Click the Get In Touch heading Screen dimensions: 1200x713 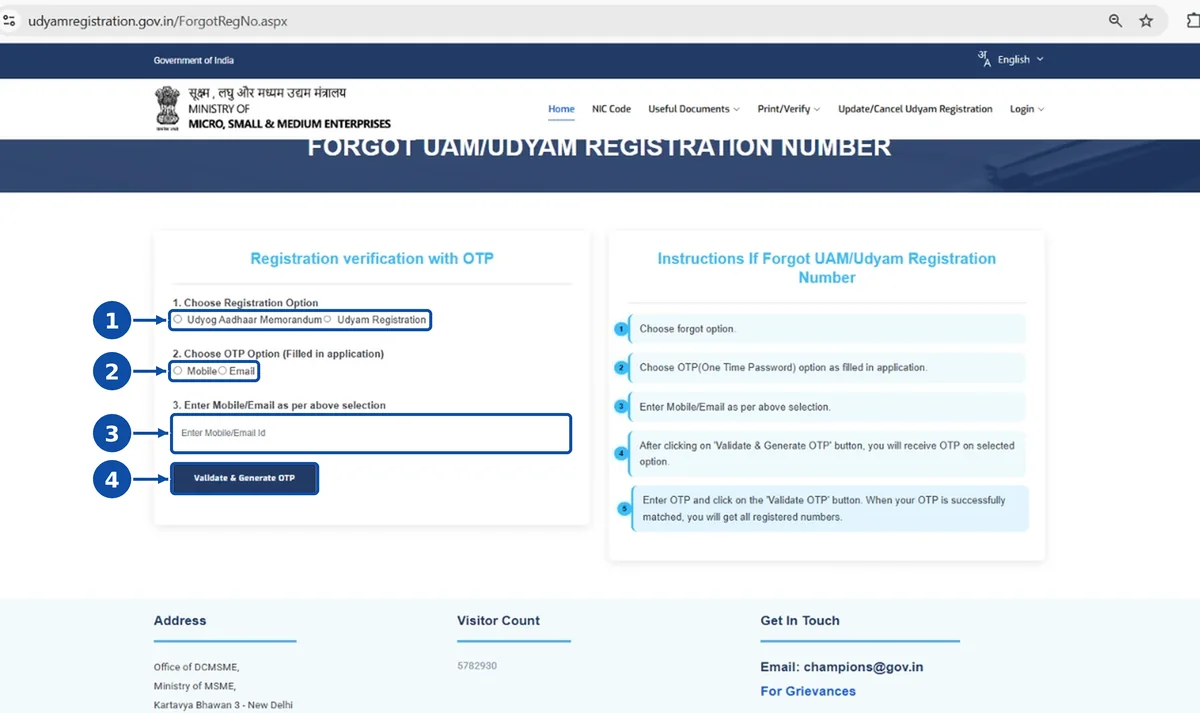pyautogui.click(x=800, y=621)
